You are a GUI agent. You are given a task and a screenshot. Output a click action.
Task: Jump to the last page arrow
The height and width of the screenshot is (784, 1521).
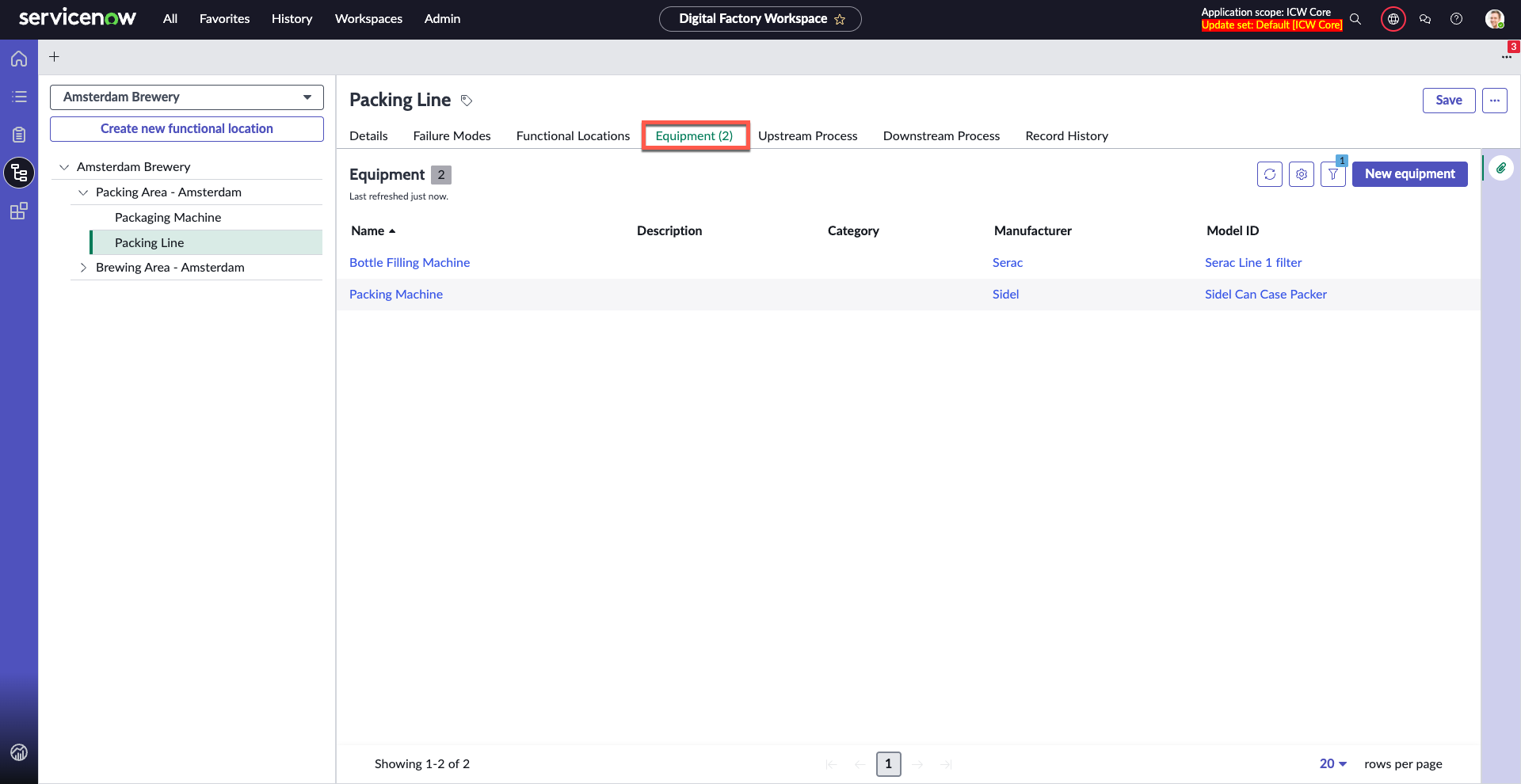coord(946,764)
